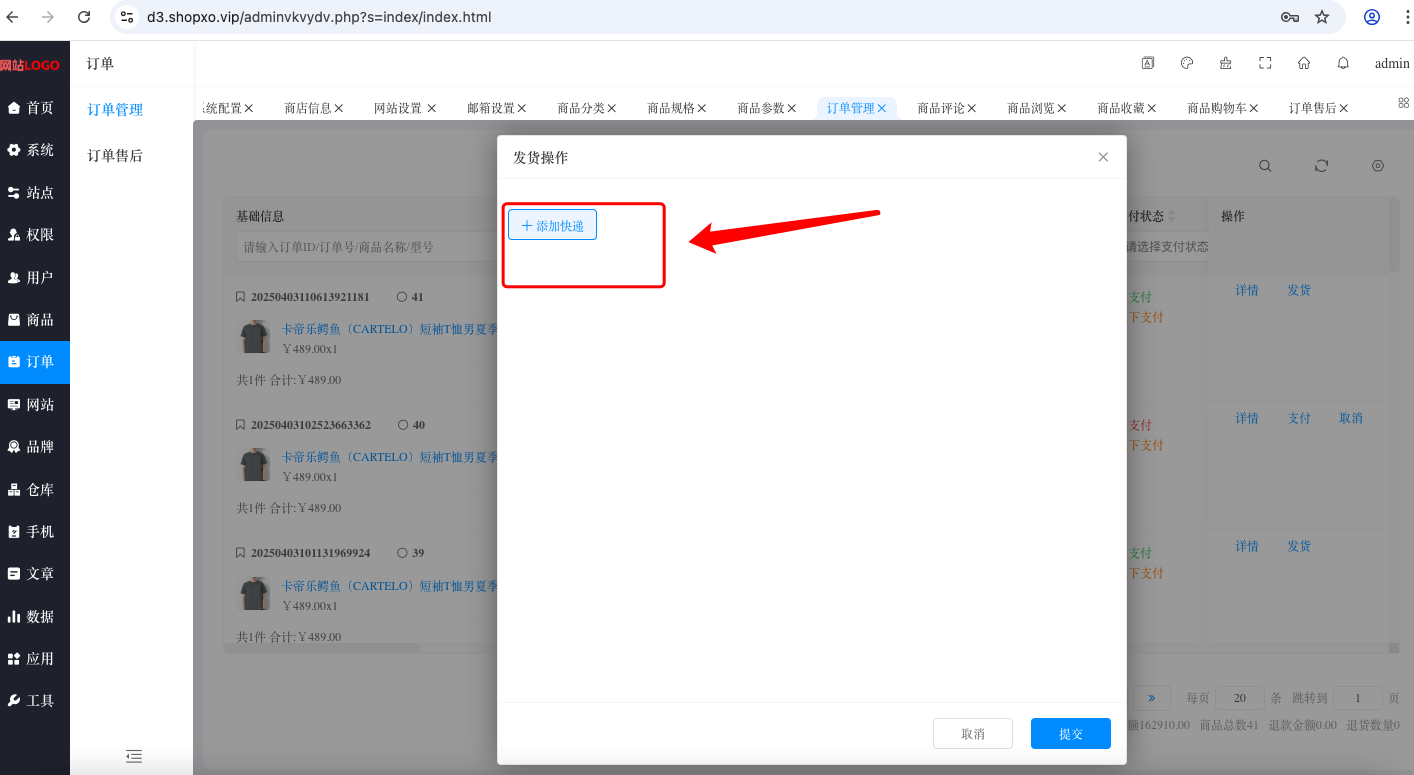The image size is (1414, 775).
Task: Close the 商品分类 tab
Action: [612, 108]
